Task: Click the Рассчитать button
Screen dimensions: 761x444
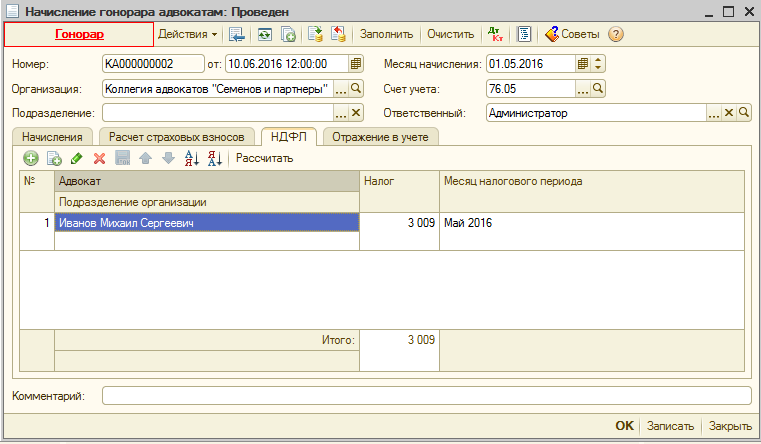Action: [264, 158]
